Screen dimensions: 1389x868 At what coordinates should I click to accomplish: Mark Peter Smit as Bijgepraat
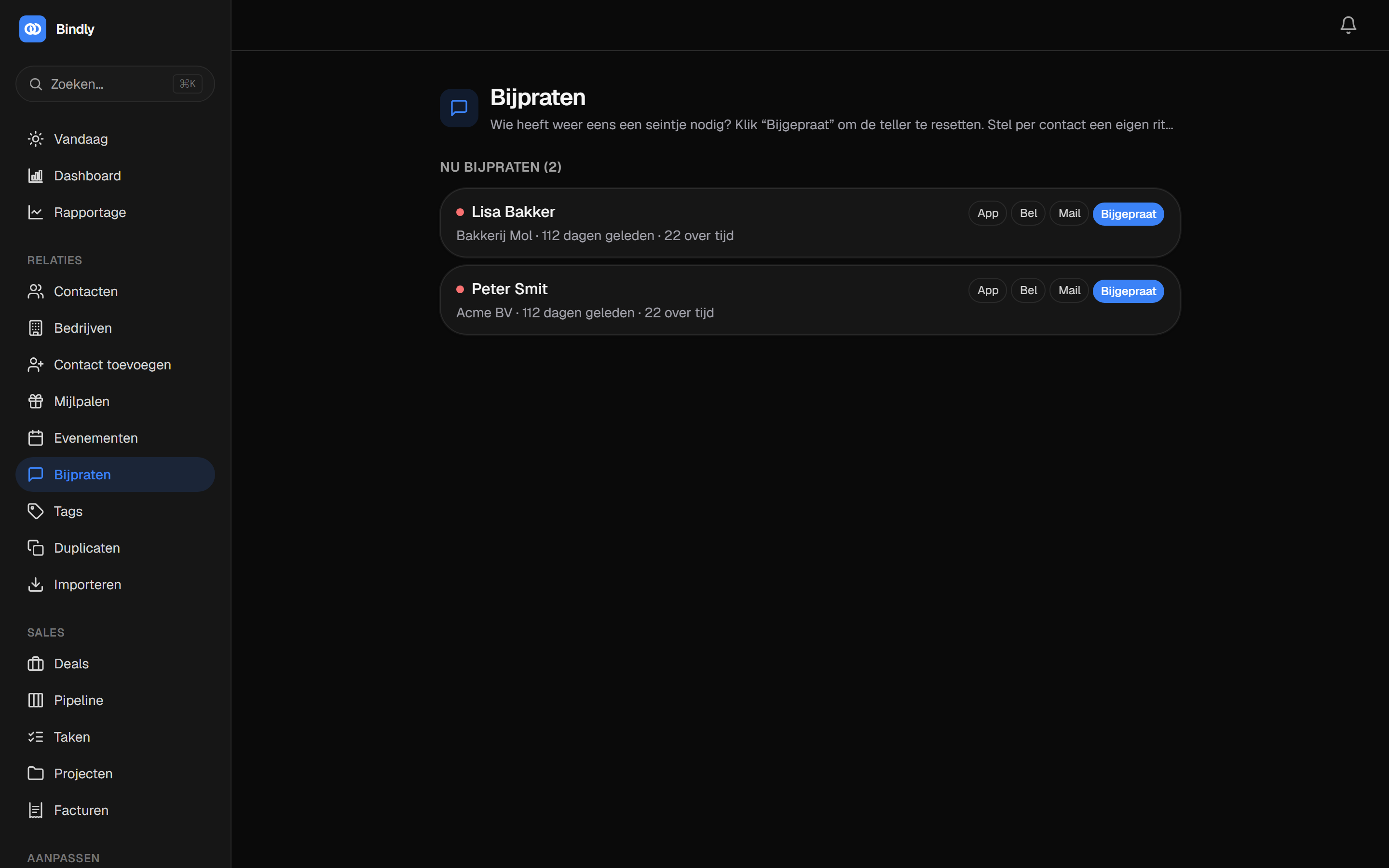1128,291
